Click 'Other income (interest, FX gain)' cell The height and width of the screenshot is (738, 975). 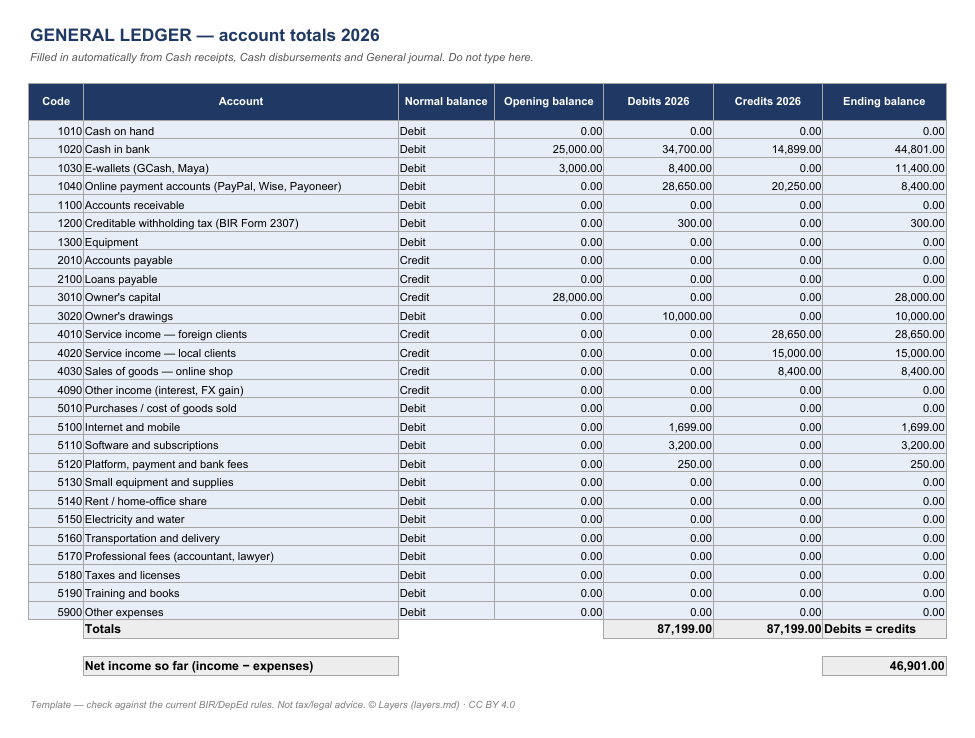pos(241,390)
